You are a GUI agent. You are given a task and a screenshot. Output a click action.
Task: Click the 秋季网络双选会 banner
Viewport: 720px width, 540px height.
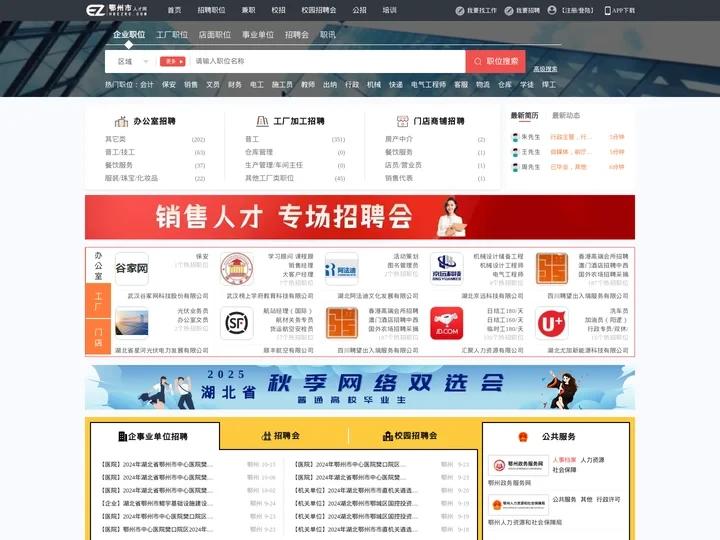pyautogui.click(x=360, y=387)
